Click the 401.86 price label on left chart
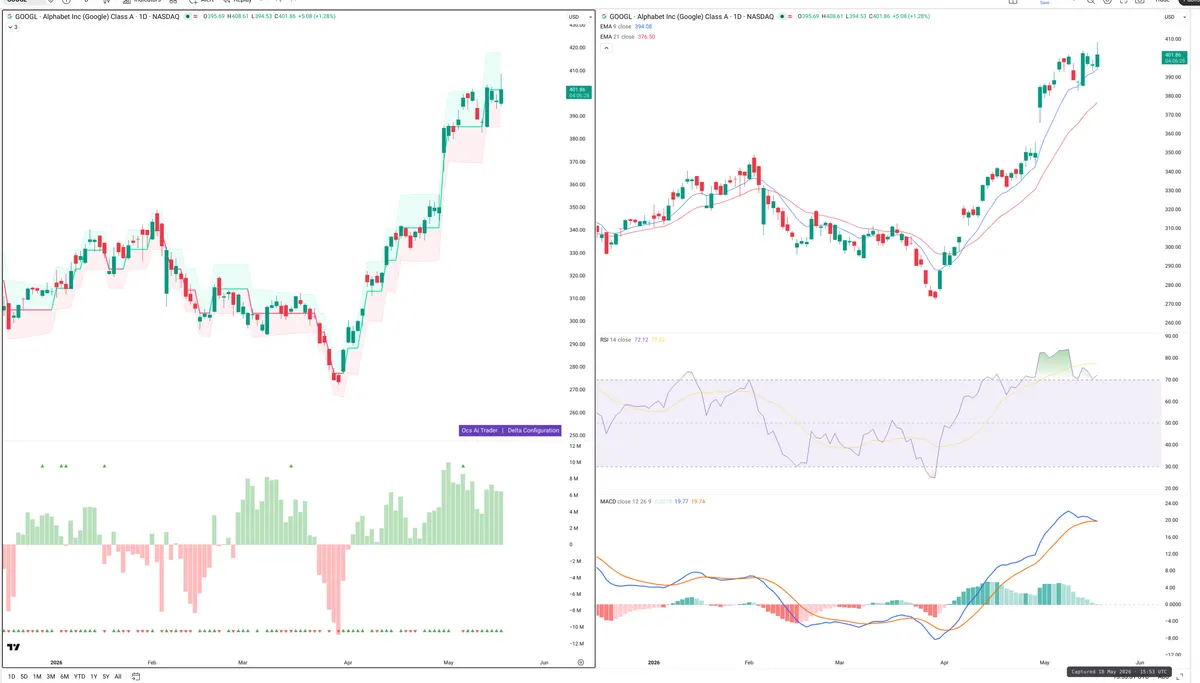Screen dimensions: 1200x683 (579, 93)
